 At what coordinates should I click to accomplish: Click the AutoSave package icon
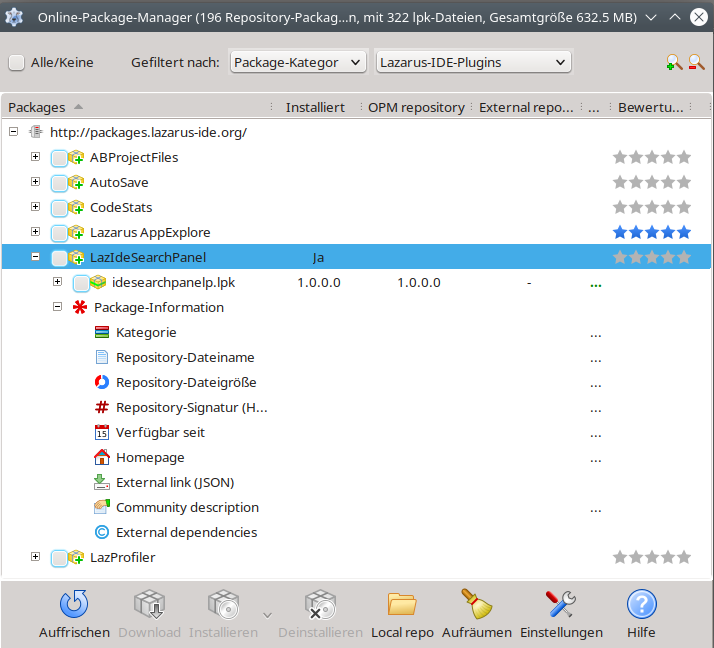tap(76, 183)
